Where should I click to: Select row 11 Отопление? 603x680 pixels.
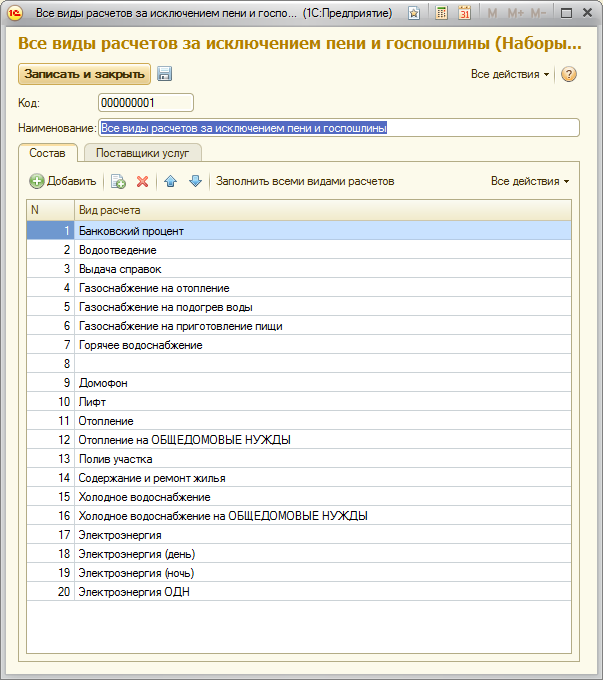(299, 421)
